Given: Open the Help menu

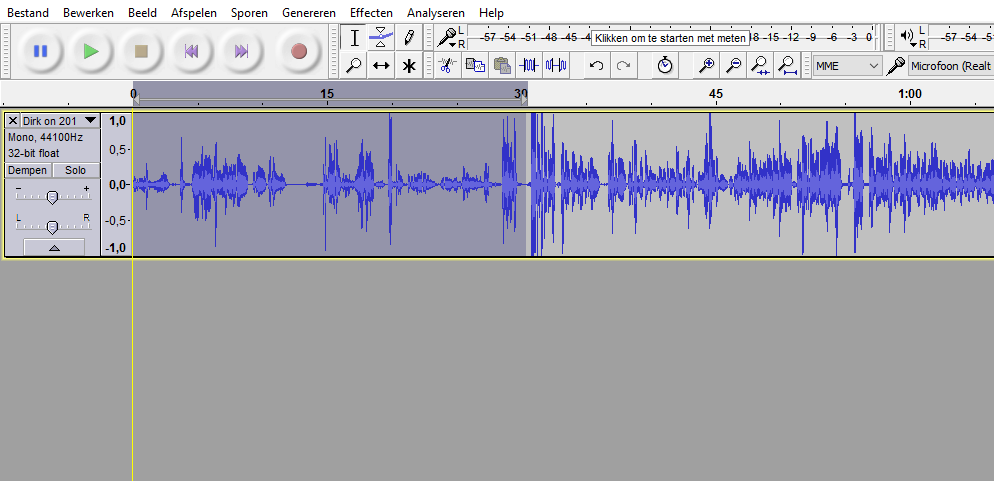Looking at the screenshot, I should pyautogui.click(x=491, y=13).
